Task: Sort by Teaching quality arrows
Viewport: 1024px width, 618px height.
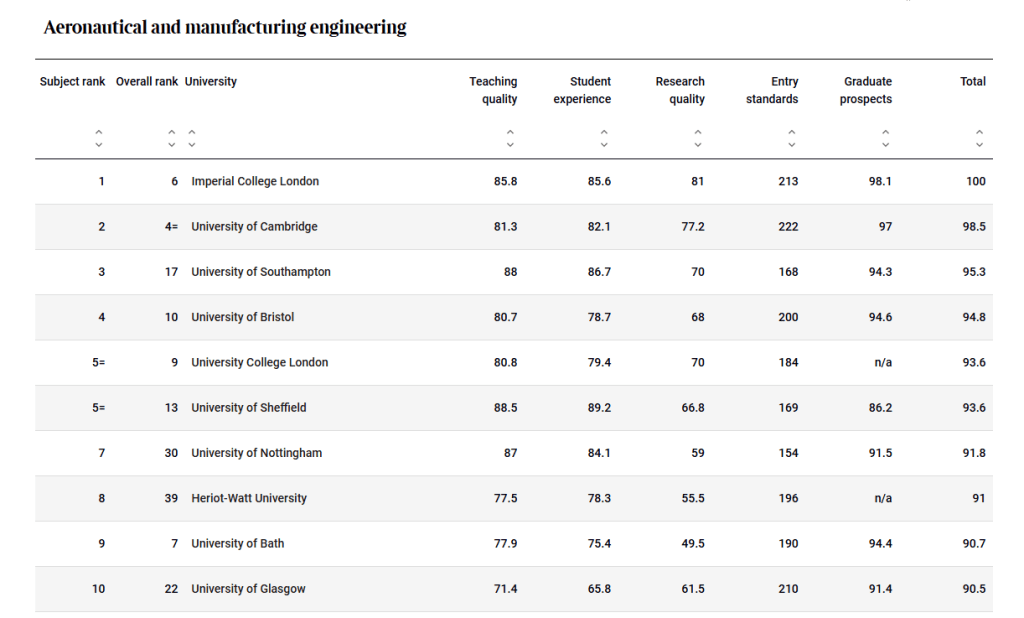Action: [x=510, y=138]
